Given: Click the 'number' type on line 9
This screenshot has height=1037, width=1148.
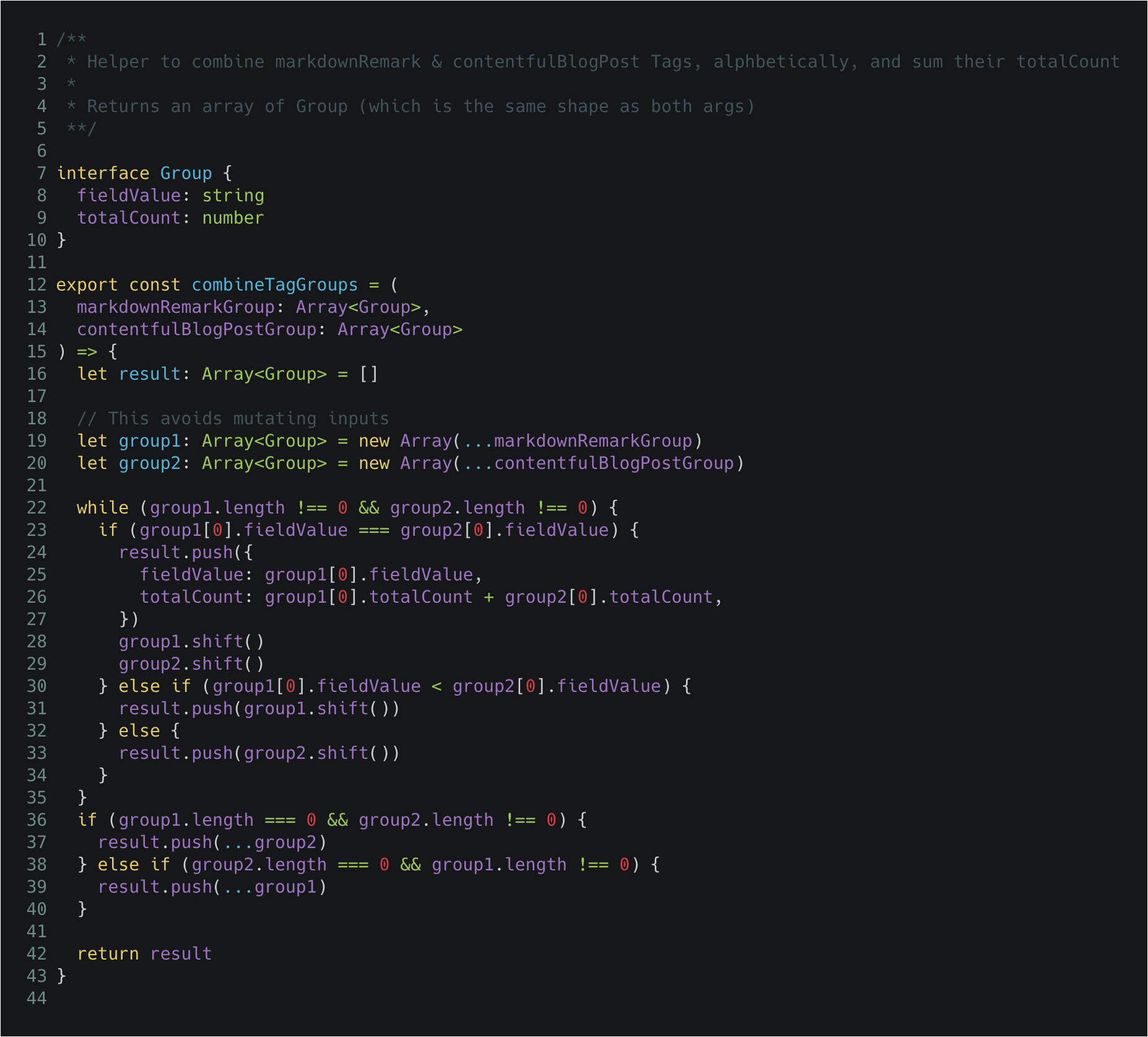Looking at the screenshot, I should [x=233, y=218].
